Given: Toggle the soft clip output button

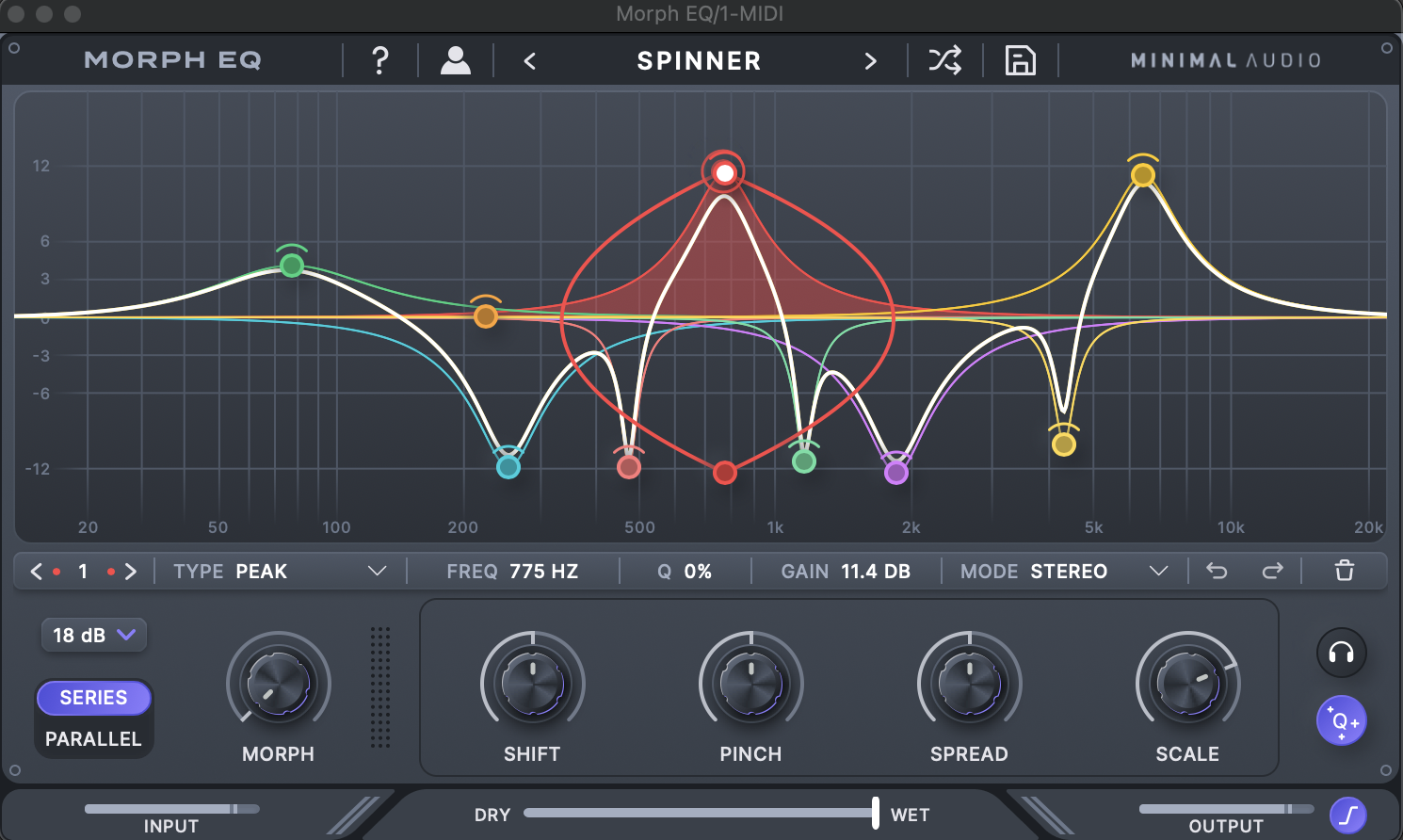Looking at the screenshot, I should click(1348, 815).
